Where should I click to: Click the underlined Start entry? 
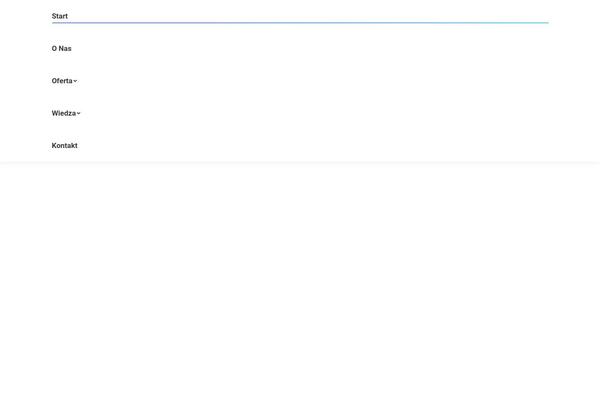[x=60, y=16]
